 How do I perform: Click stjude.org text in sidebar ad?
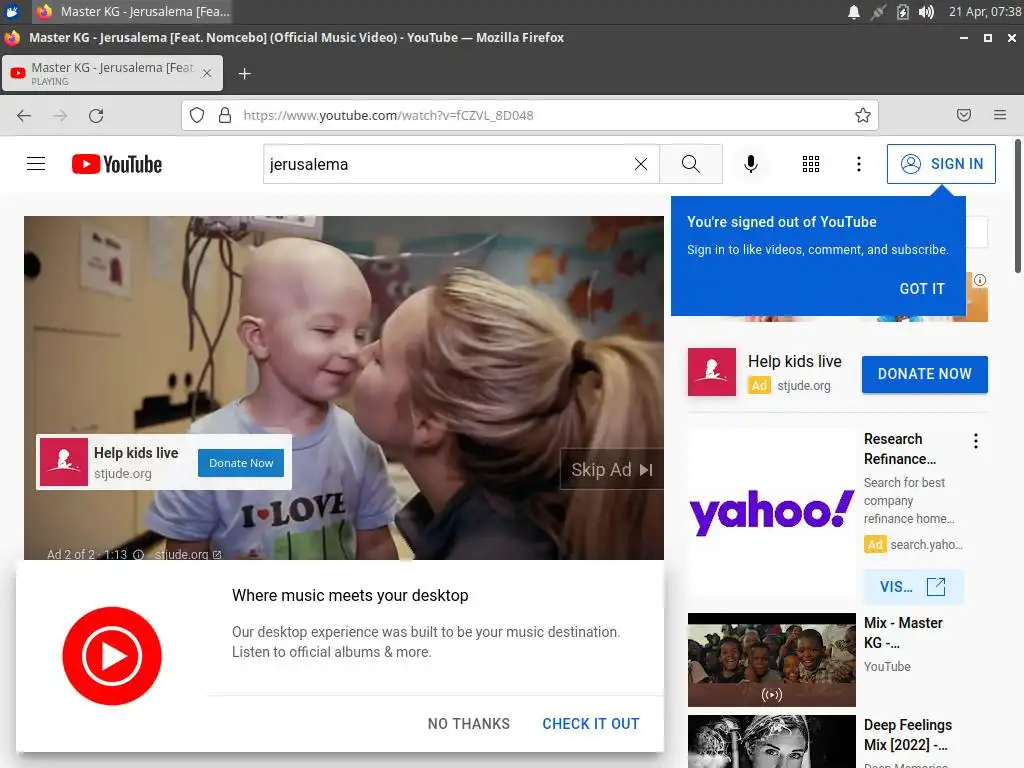click(x=804, y=386)
